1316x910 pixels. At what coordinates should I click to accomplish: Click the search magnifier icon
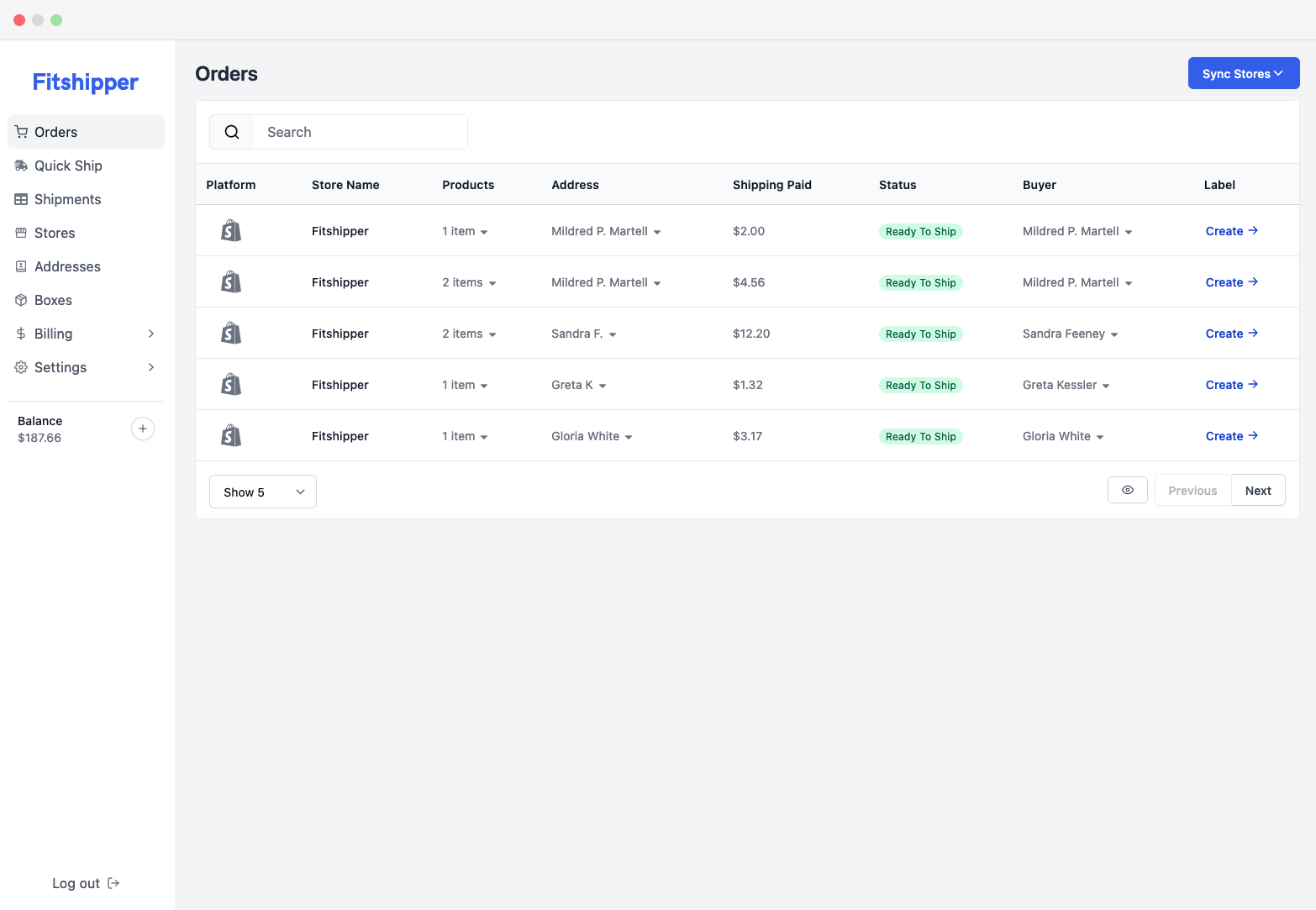pos(232,132)
